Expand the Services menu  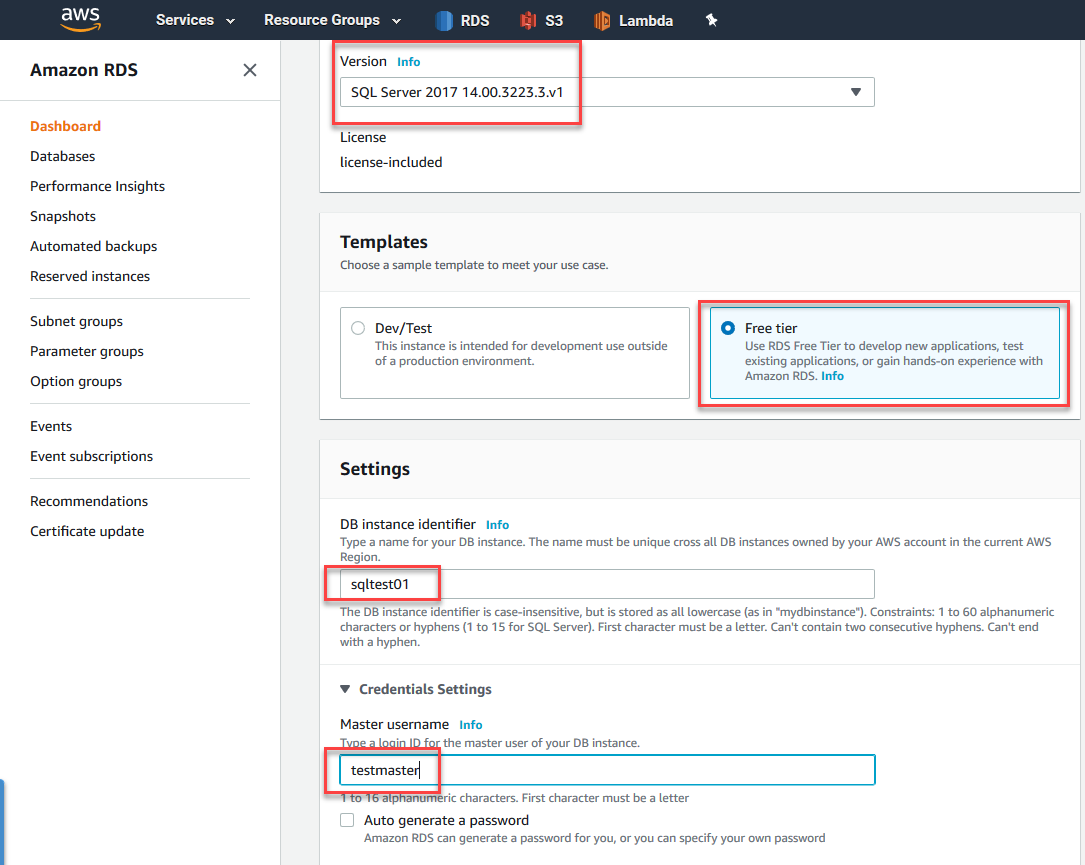coord(195,20)
